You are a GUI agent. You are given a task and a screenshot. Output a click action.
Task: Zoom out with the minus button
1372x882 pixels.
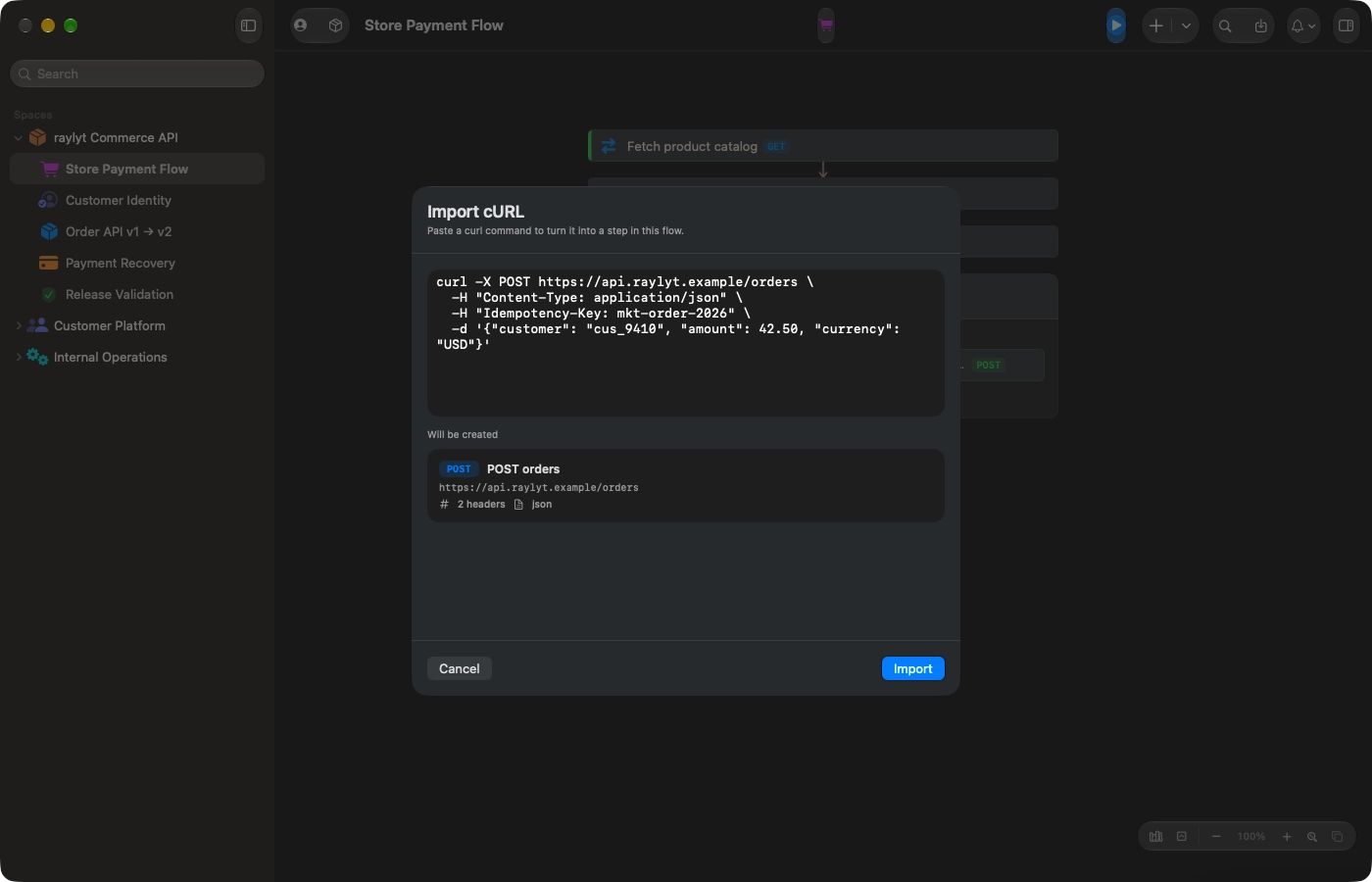click(1216, 837)
